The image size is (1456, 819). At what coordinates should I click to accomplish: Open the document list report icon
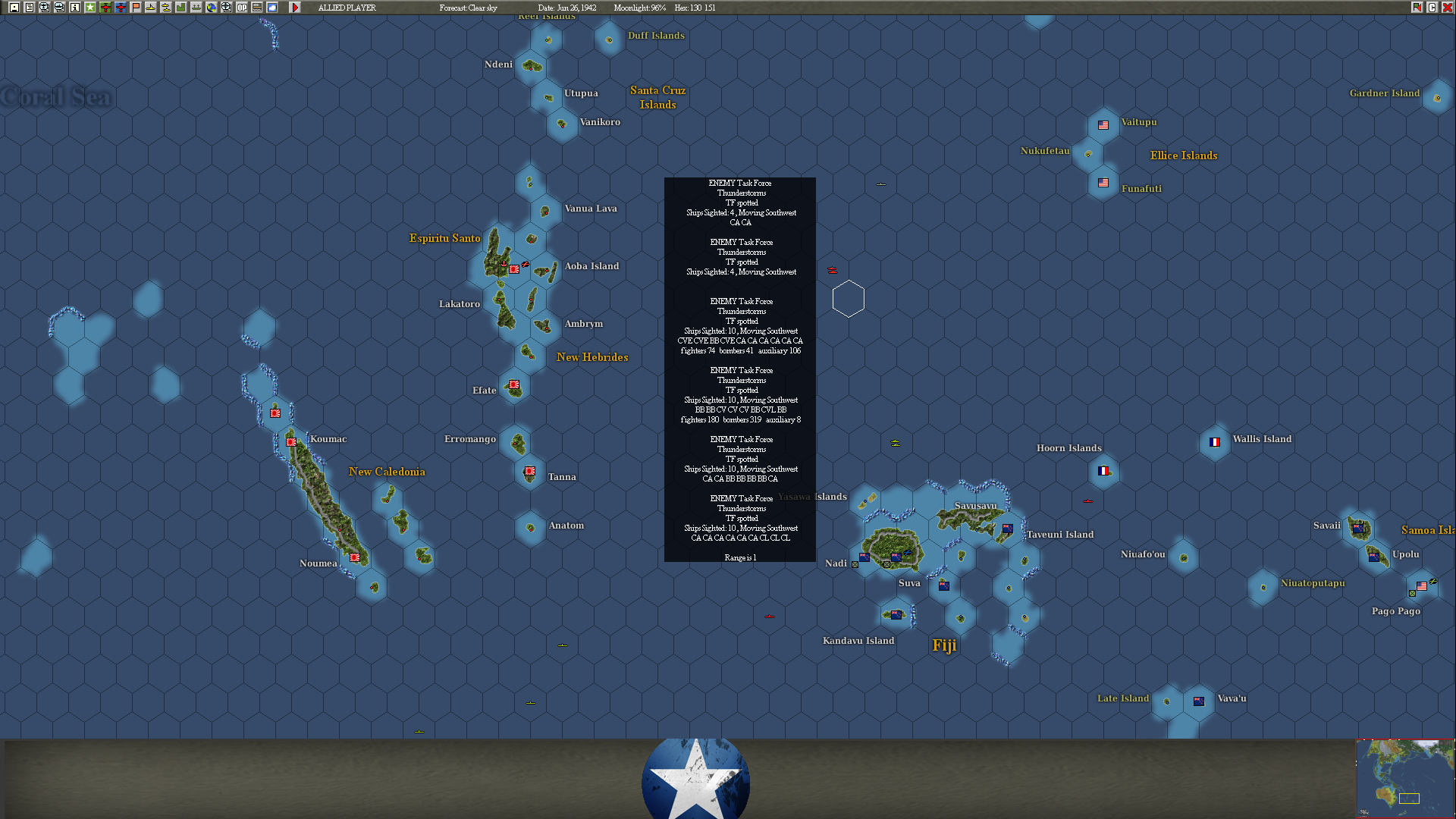click(x=30, y=8)
